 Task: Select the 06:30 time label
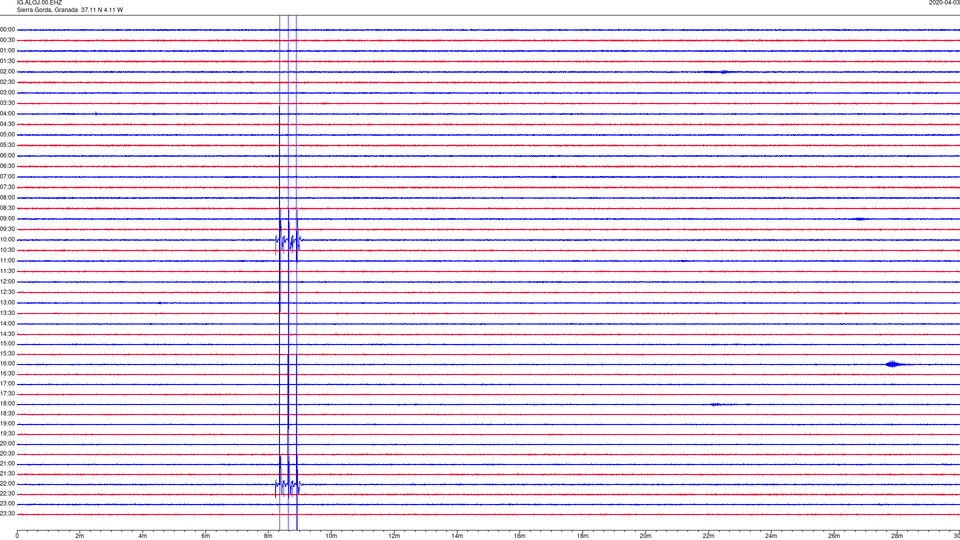pyautogui.click(x=7, y=166)
